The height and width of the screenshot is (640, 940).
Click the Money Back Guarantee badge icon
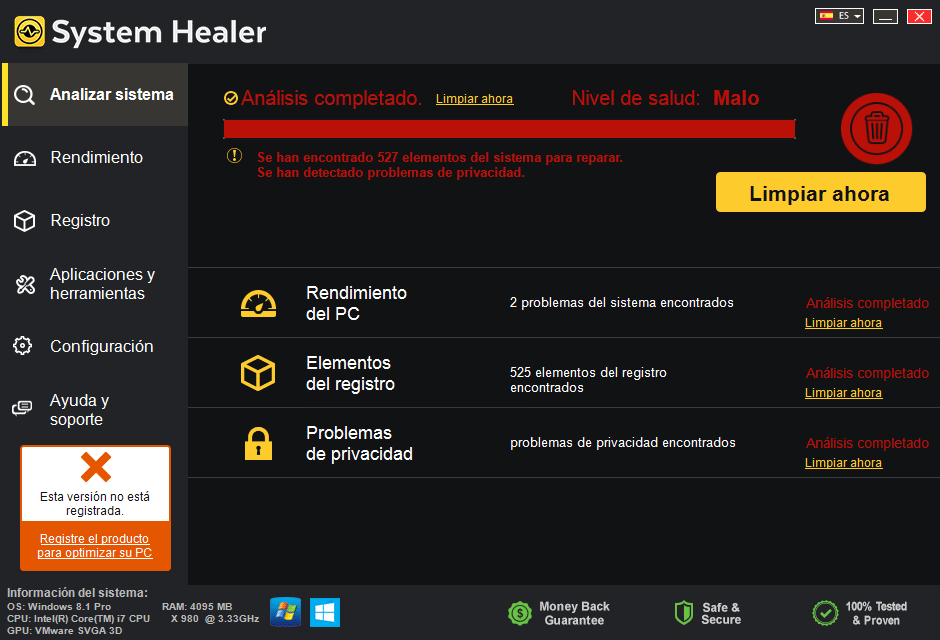coord(520,613)
